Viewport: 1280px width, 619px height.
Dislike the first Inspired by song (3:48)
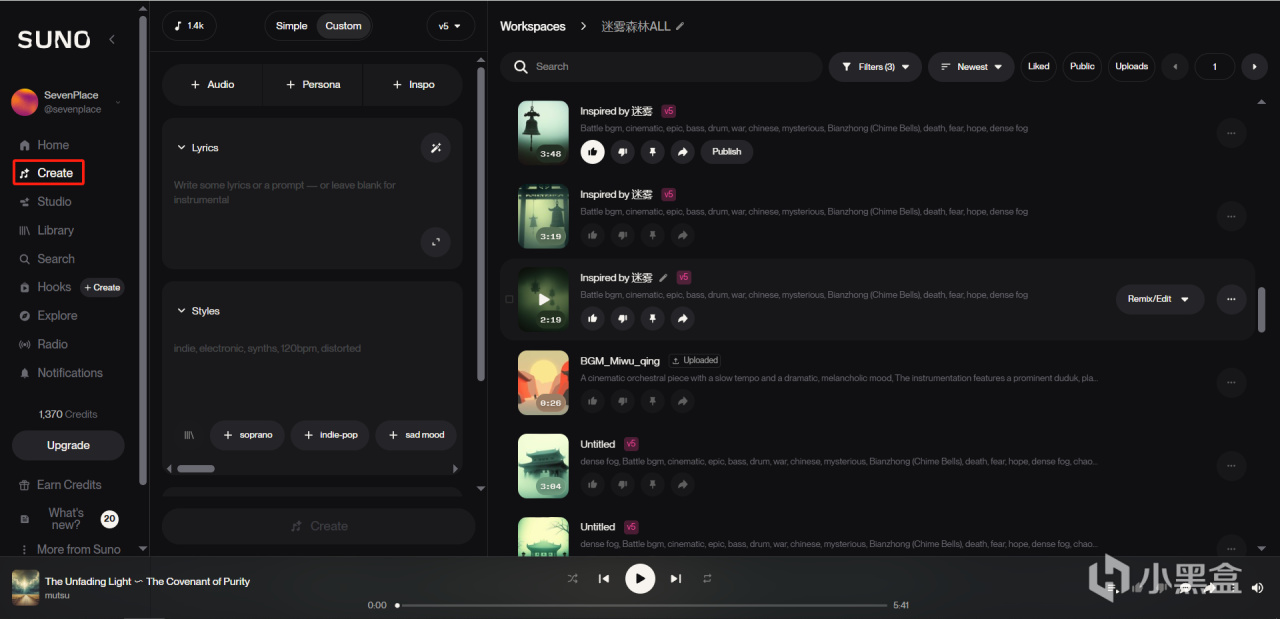click(x=622, y=152)
